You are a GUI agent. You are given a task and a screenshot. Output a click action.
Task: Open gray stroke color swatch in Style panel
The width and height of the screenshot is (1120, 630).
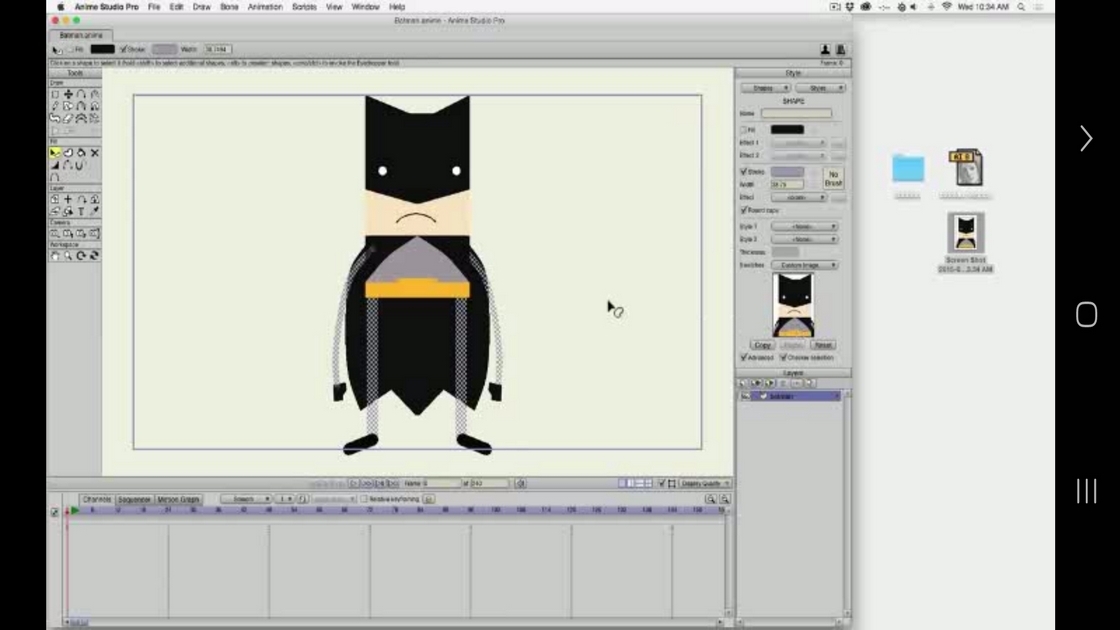(787, 171)
